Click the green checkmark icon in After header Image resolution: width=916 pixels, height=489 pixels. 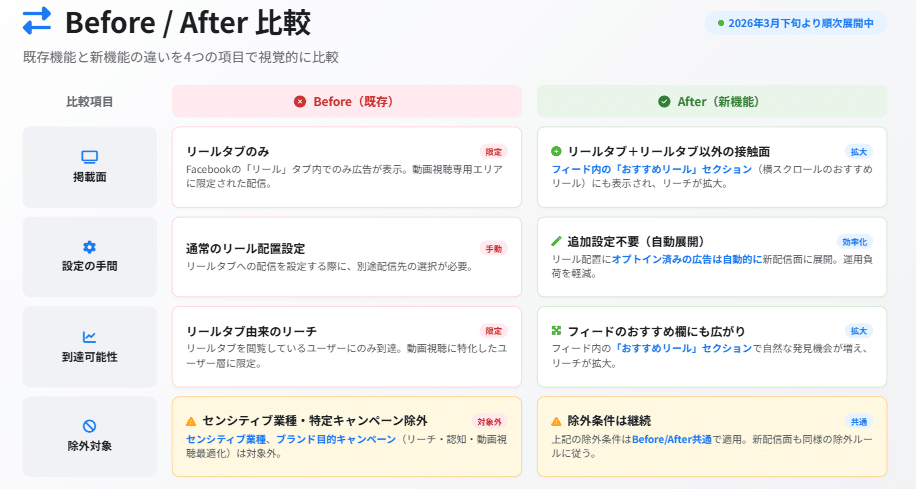coord(664,102)
